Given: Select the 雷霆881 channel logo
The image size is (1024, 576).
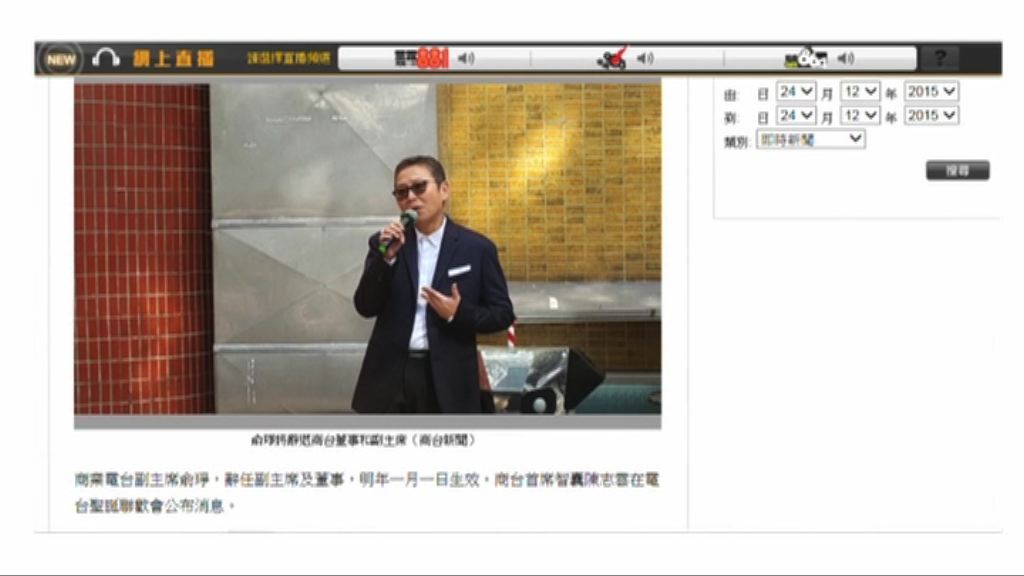Looking at the screenshot, I should pos(420,57).
